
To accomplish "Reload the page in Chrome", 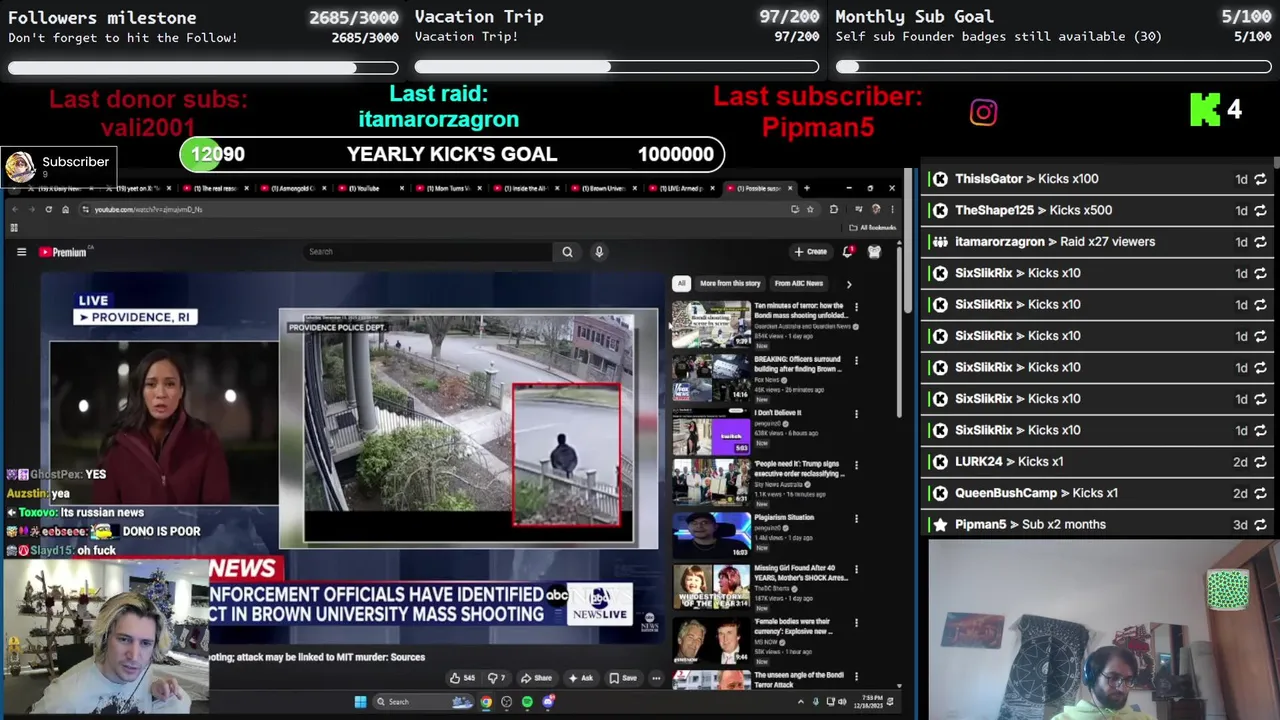I will click(48, 209).
